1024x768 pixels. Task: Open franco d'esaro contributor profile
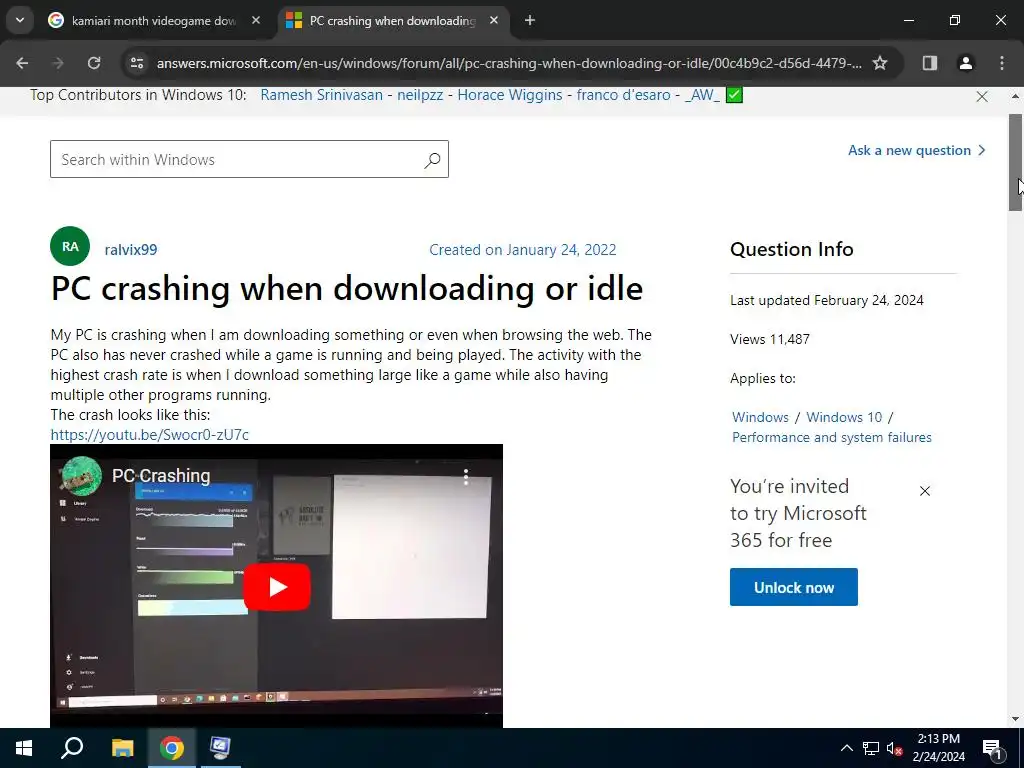(623, 95)
